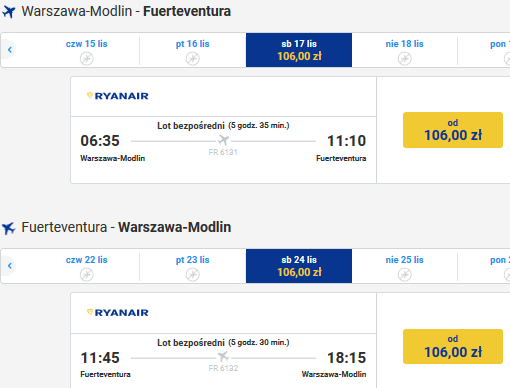Viewport: 510px width, 388px height.
Task: Click no-flight icon under nie 25 lis
Action: click(x=405, y=275)
